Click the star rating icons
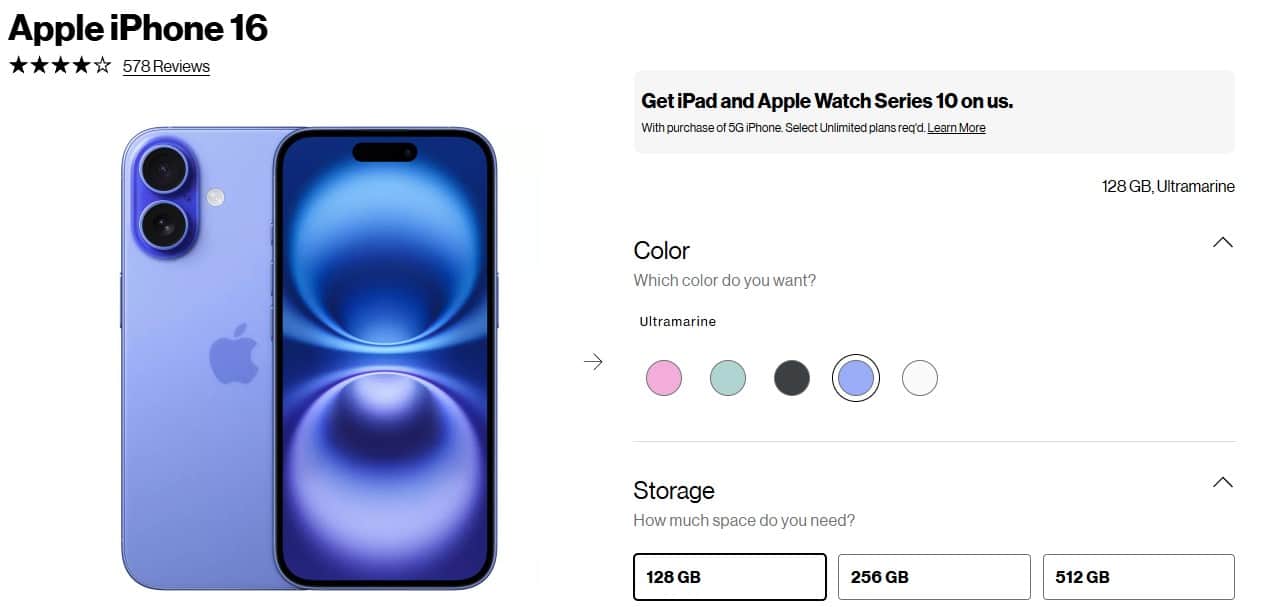1265x607 pixels. (x=60, y=67)
